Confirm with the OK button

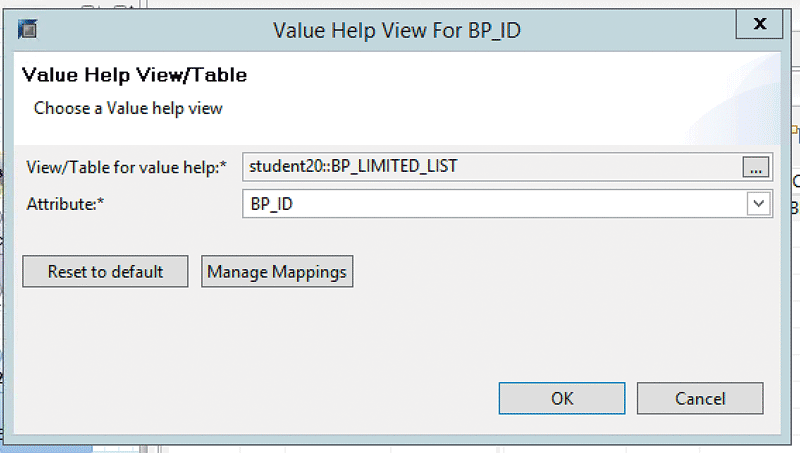tap(562, 398)
